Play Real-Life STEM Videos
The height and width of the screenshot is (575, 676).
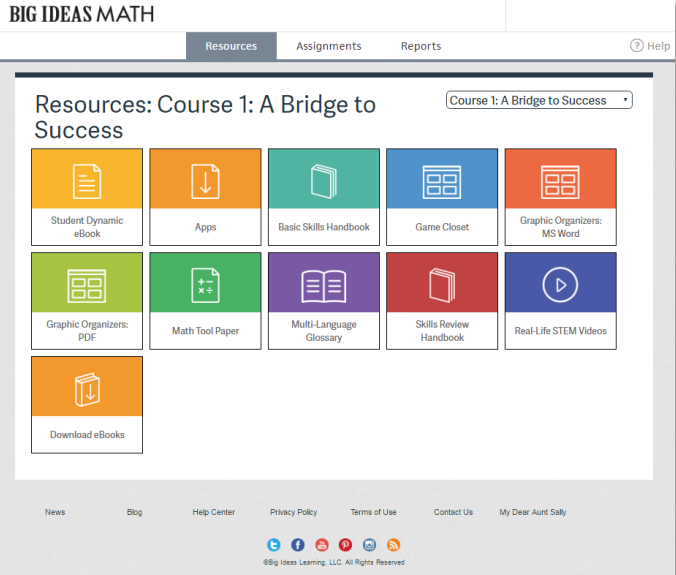click(x=560, y=300)
